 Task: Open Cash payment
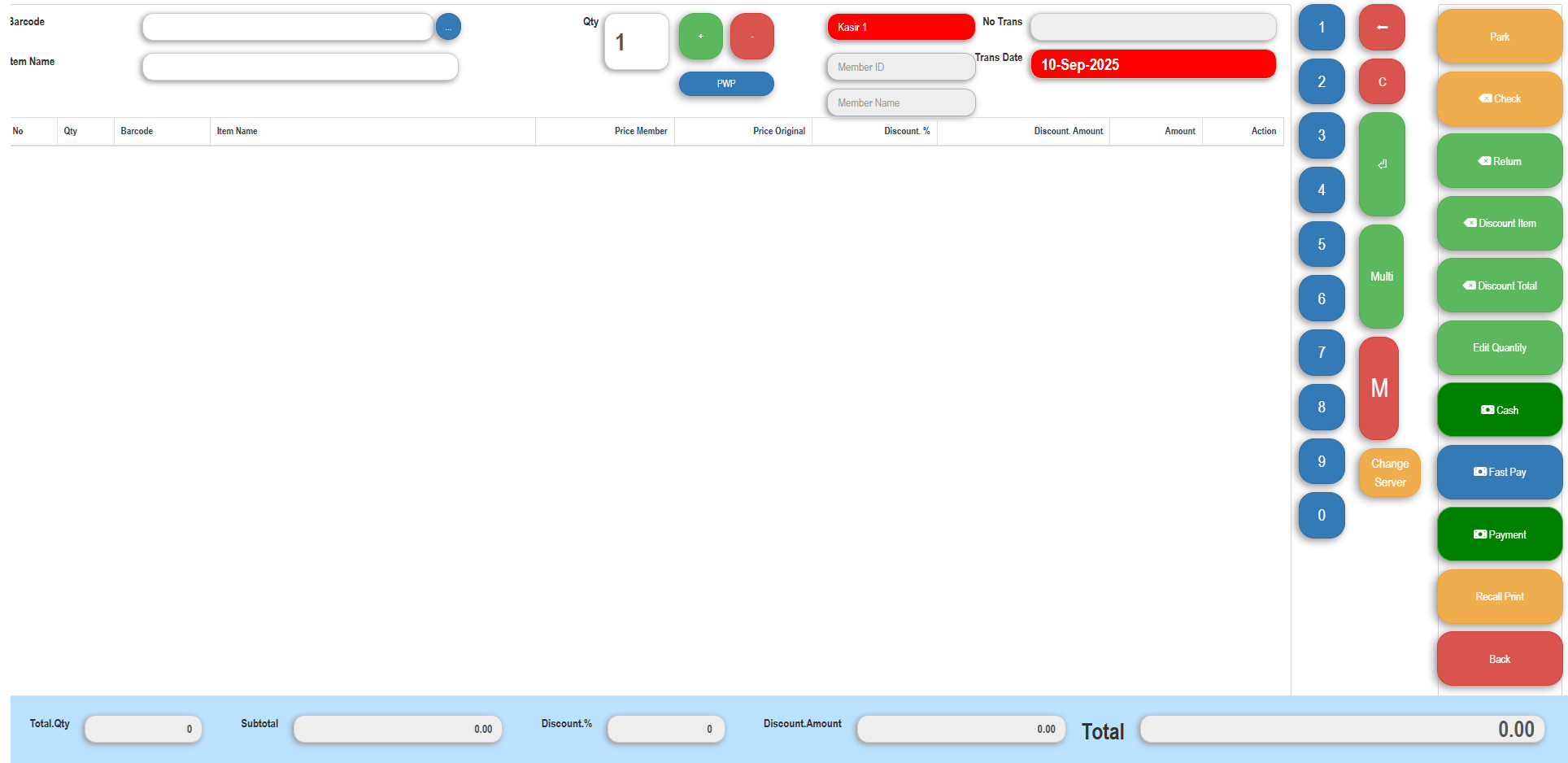pos(1499,410)
